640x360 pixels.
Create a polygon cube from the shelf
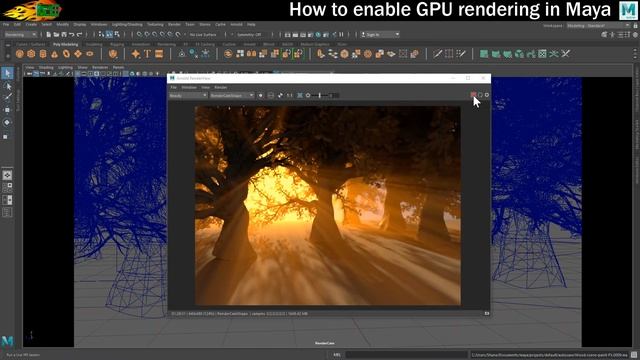(31, 54)
